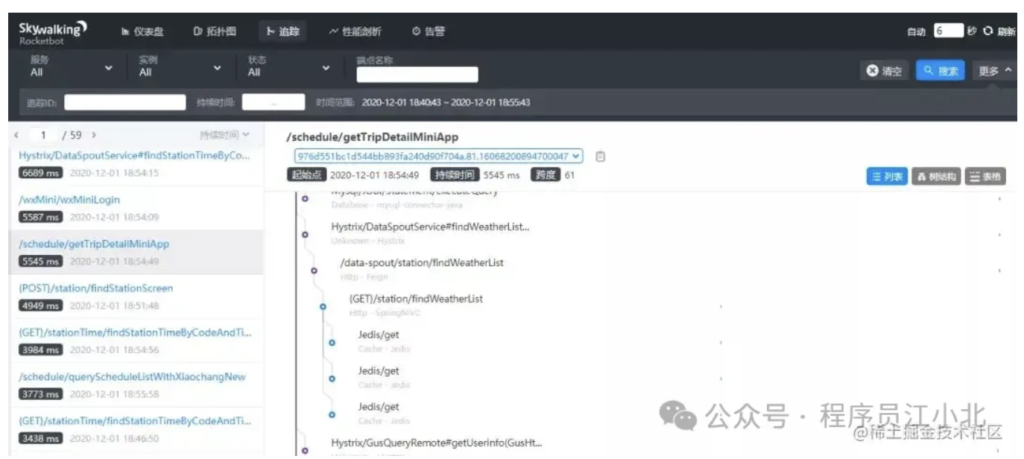Click the 刷新 refresh icon
Image resolution: width=1024 pixels, height=459 pixels.
988,31
